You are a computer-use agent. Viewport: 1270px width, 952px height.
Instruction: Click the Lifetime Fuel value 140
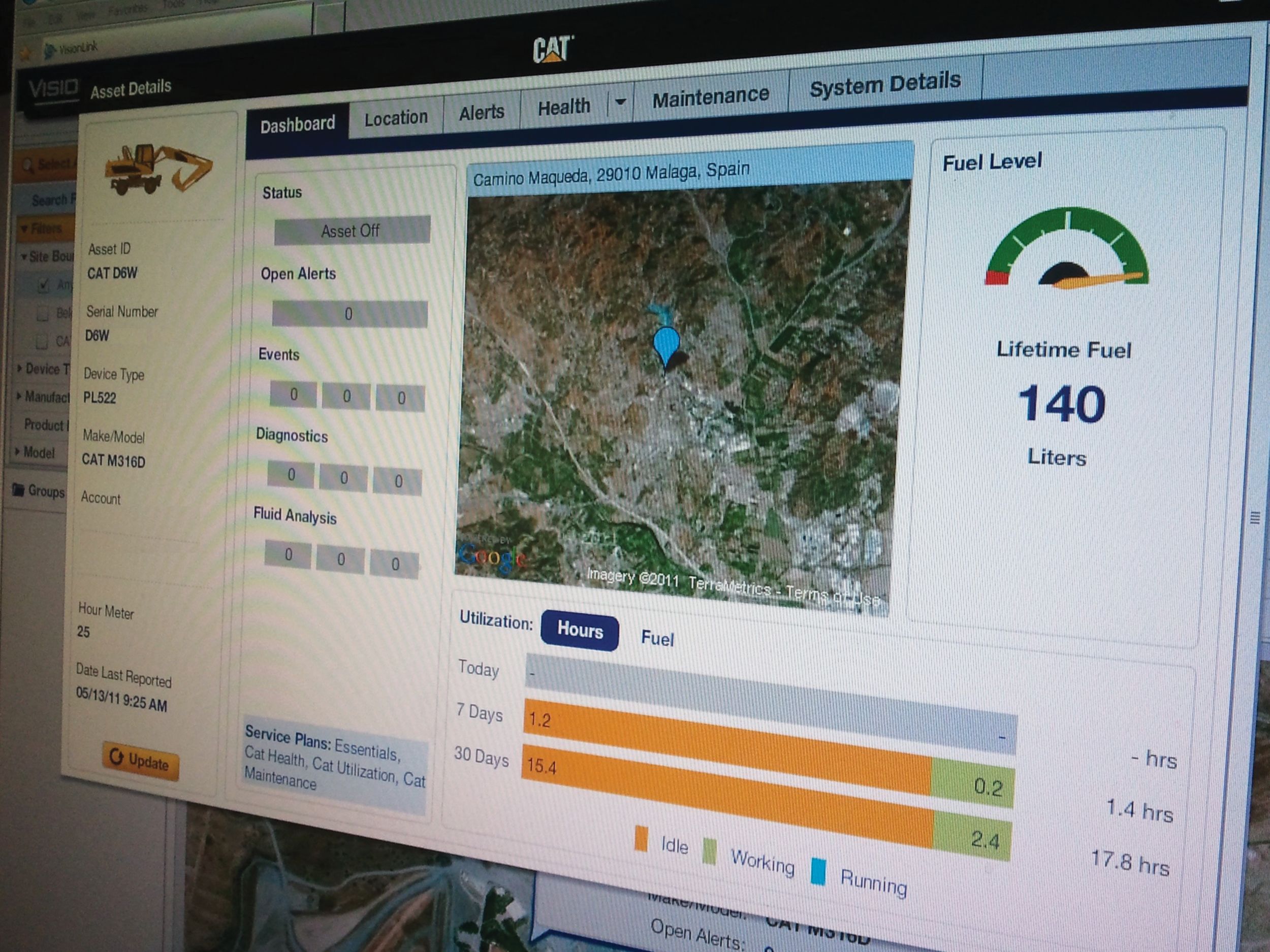tap(1062, 404)
